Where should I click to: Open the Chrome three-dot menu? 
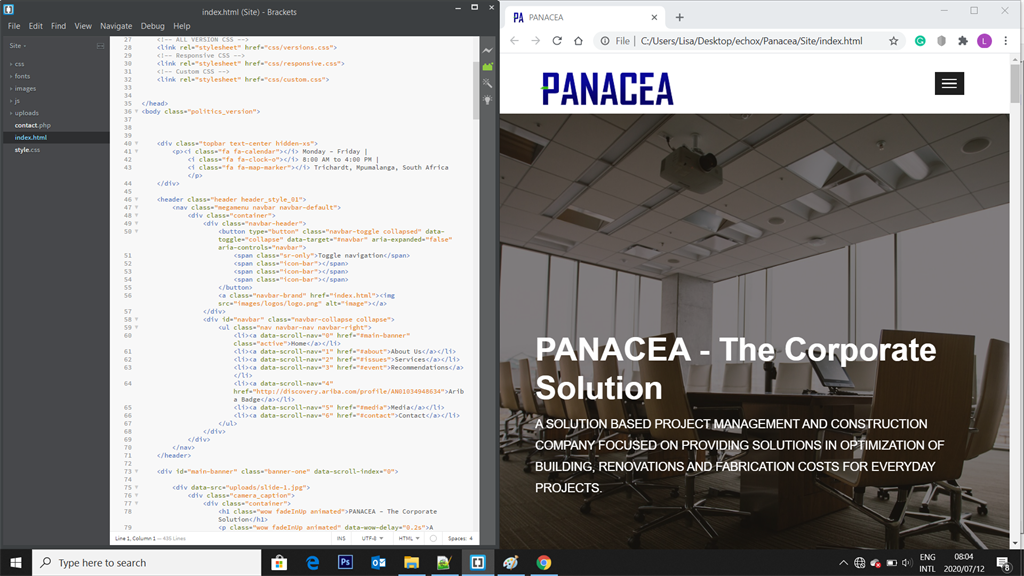tap(1006, 41)
